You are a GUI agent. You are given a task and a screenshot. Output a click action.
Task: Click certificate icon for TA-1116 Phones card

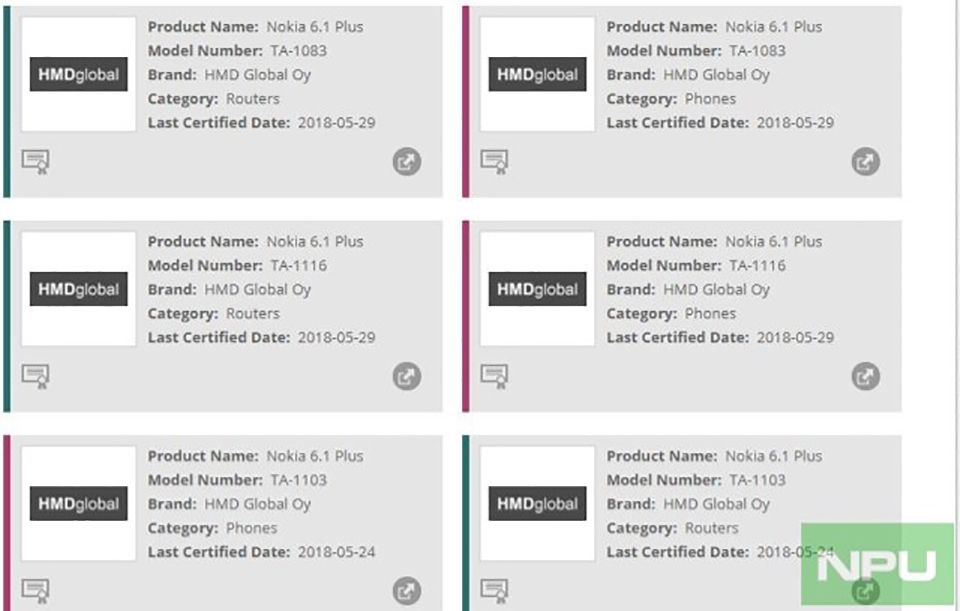tap(494, 377)
